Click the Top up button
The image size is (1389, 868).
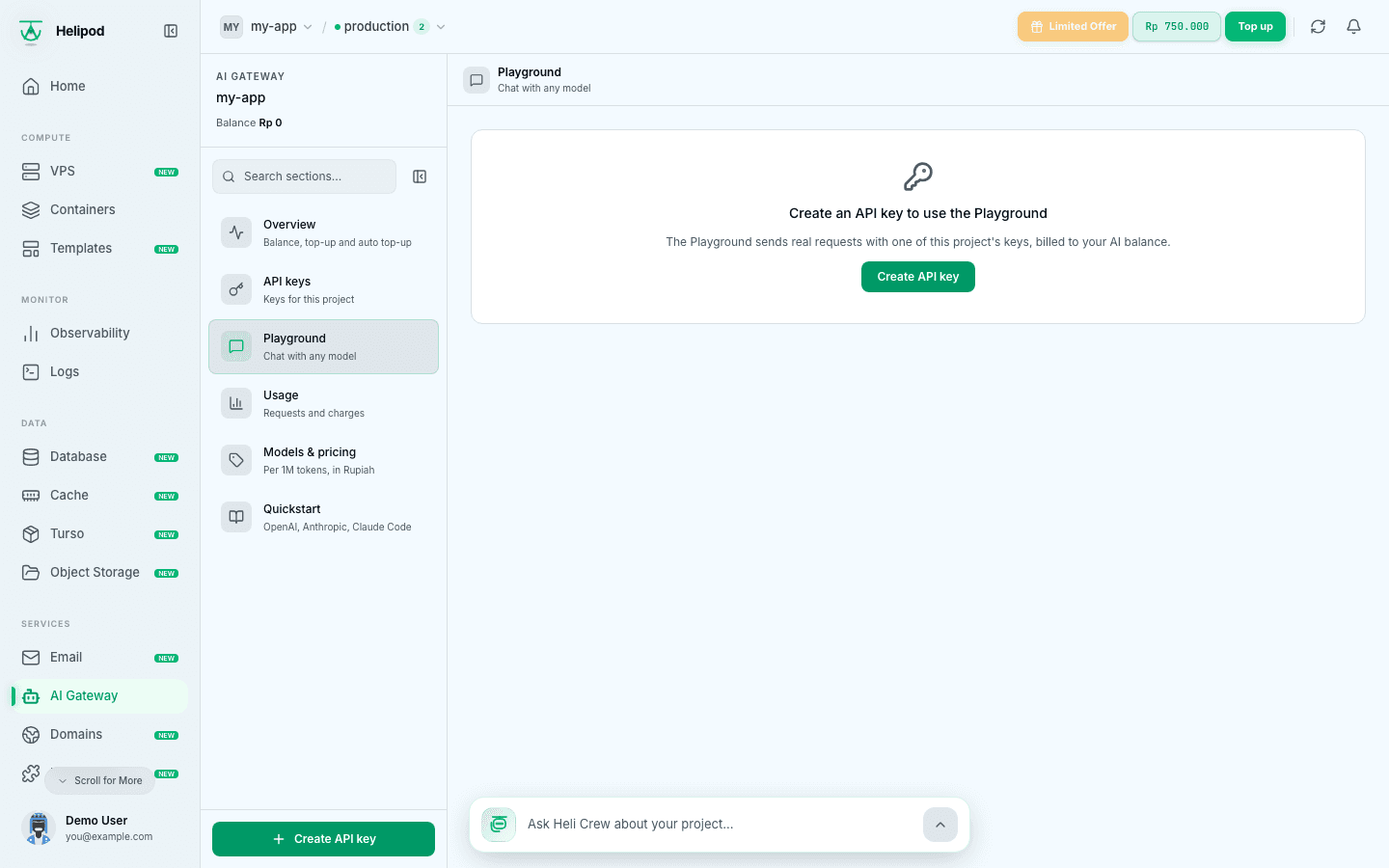pos(1255,27)
